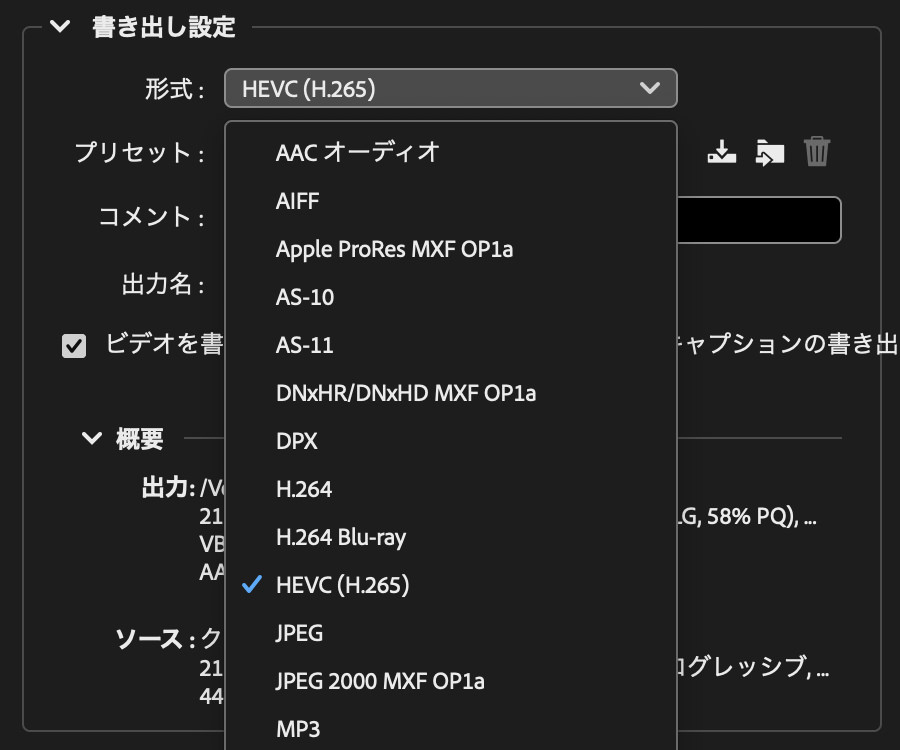Click the コメント comment text field
The width and height of the screenshot is (900, 750).
[x=758, y=220]
